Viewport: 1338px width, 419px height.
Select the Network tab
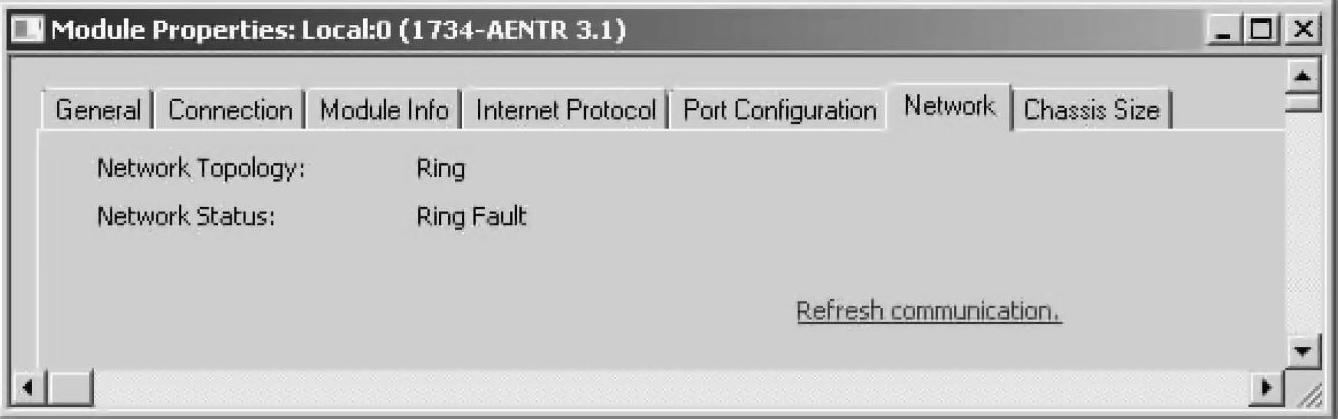coord(950,106)
